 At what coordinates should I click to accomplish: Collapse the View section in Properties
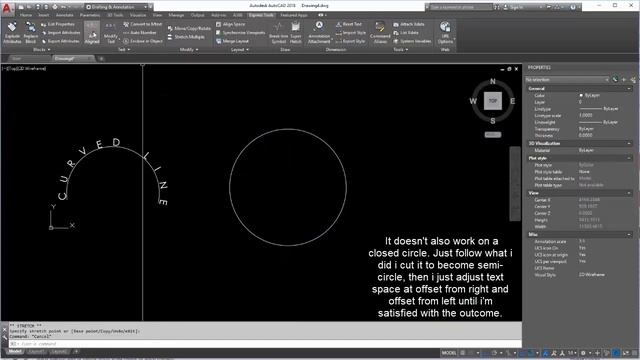click(x=629, y=193)
